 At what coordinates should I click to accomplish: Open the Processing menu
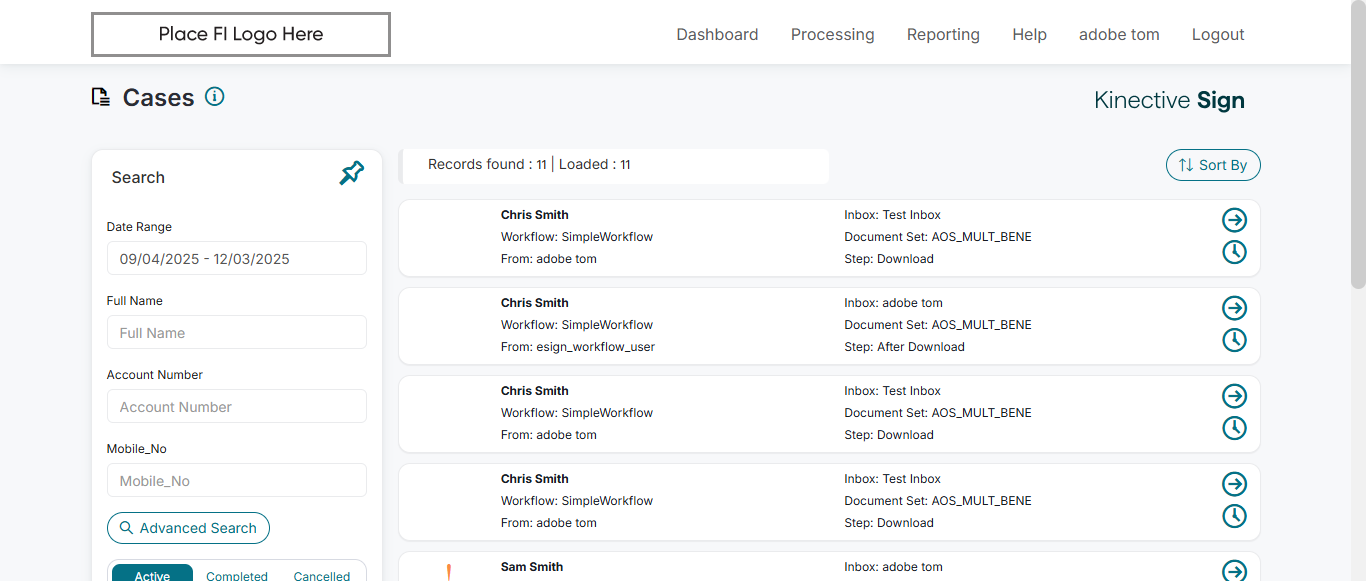pyautogui.click(x=832, y=34)
